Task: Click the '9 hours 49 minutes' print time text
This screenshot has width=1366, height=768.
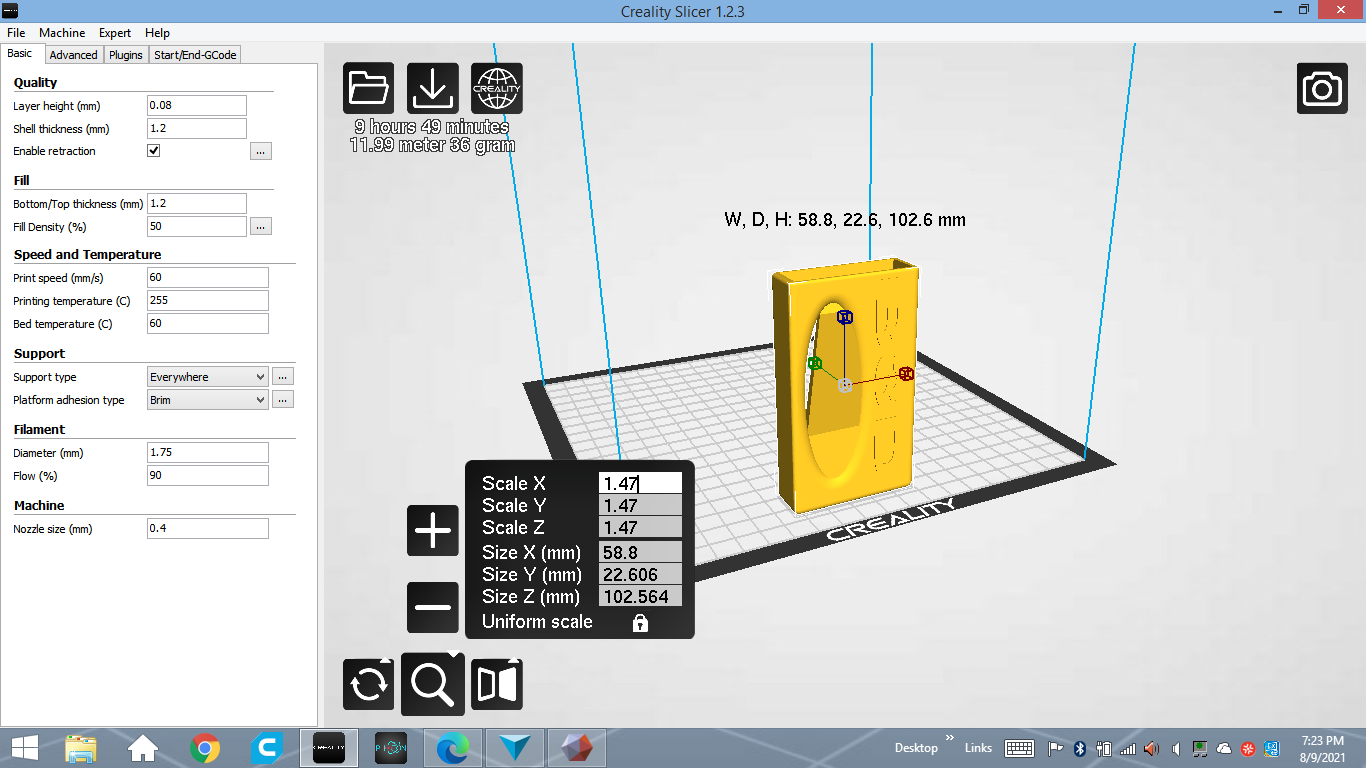Action: point(432,127)
